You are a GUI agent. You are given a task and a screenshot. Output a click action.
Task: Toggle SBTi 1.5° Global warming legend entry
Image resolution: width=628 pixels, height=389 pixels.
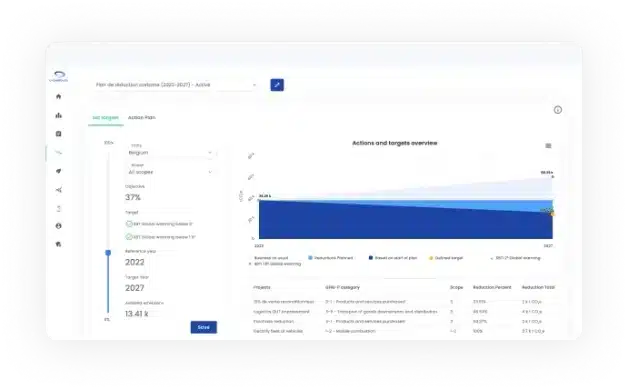point(275,264)
